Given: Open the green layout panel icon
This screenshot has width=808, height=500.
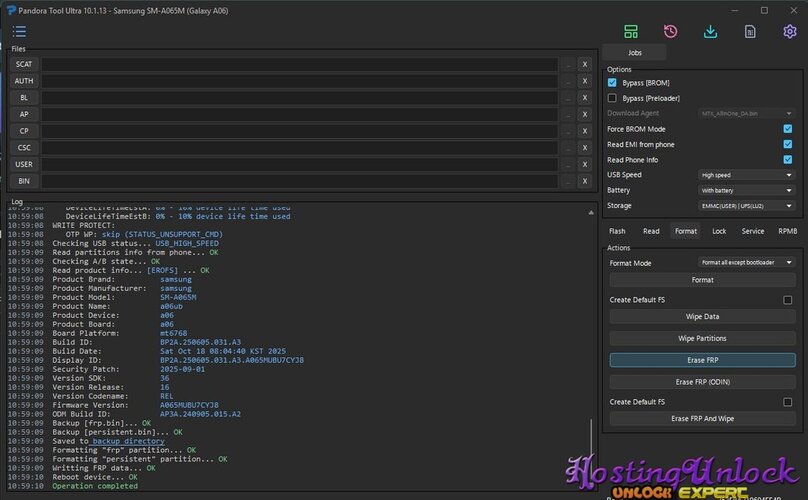Looking at the screenshot, I should click(631, 31).
